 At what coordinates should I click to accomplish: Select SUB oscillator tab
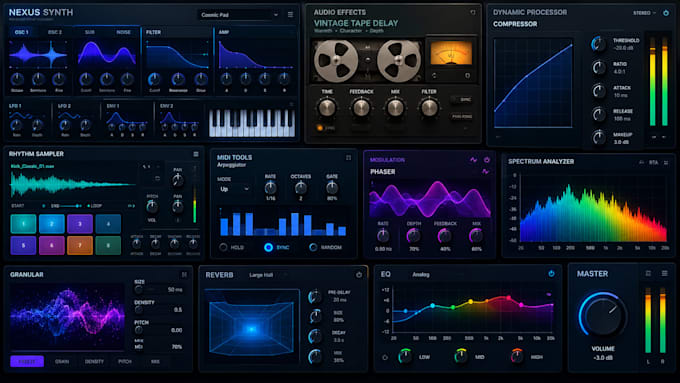click(90, 32)
